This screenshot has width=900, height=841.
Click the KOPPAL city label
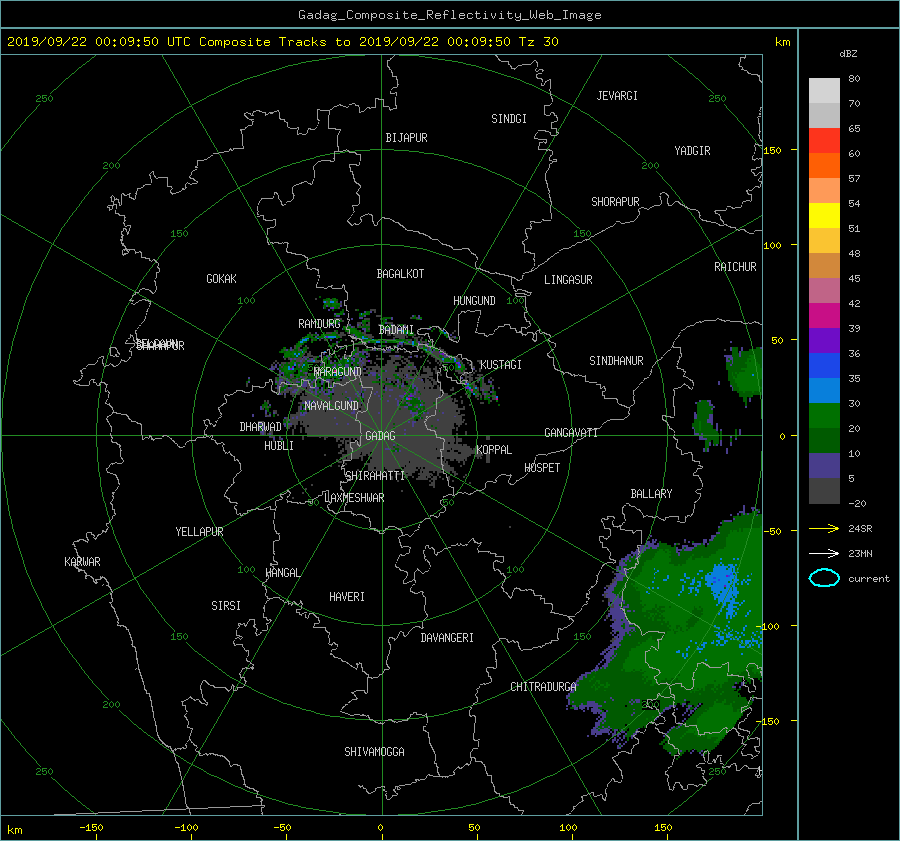tap(494, 450)
